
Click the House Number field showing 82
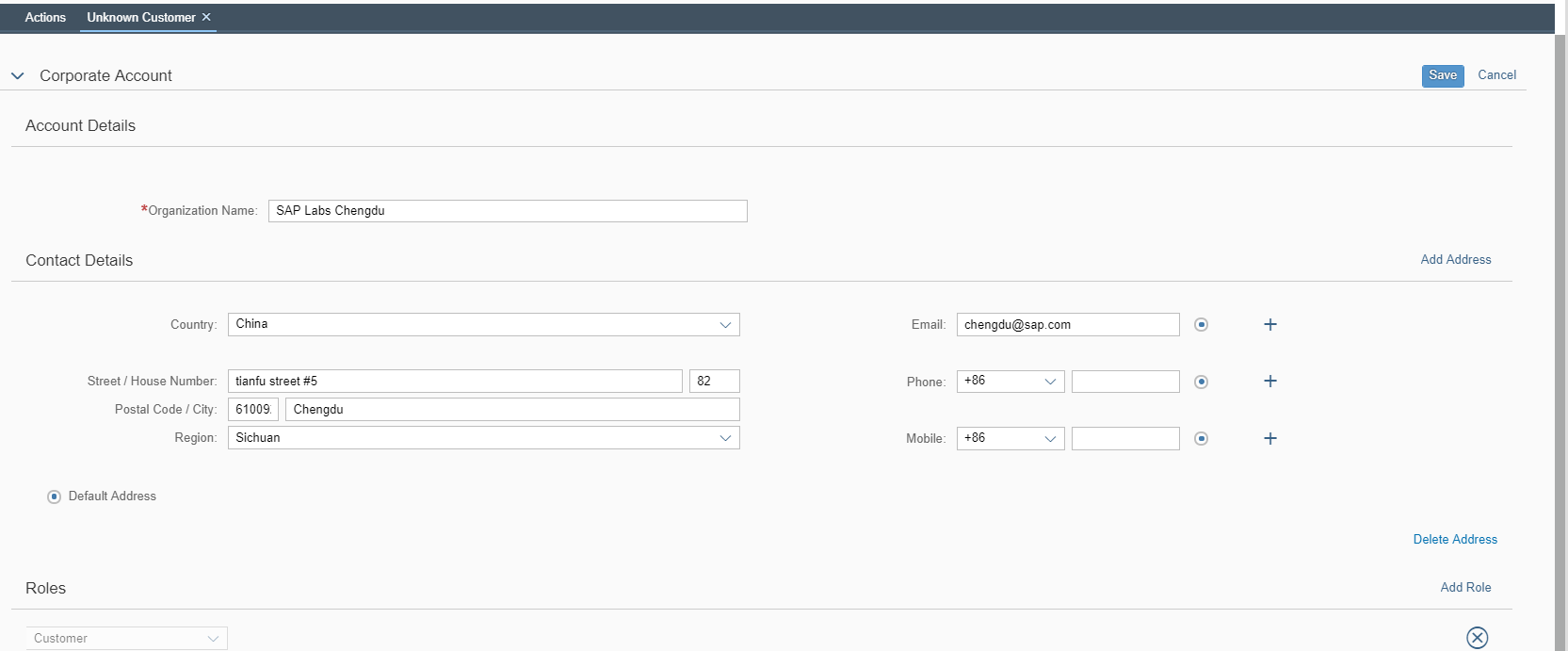[715, 381]
